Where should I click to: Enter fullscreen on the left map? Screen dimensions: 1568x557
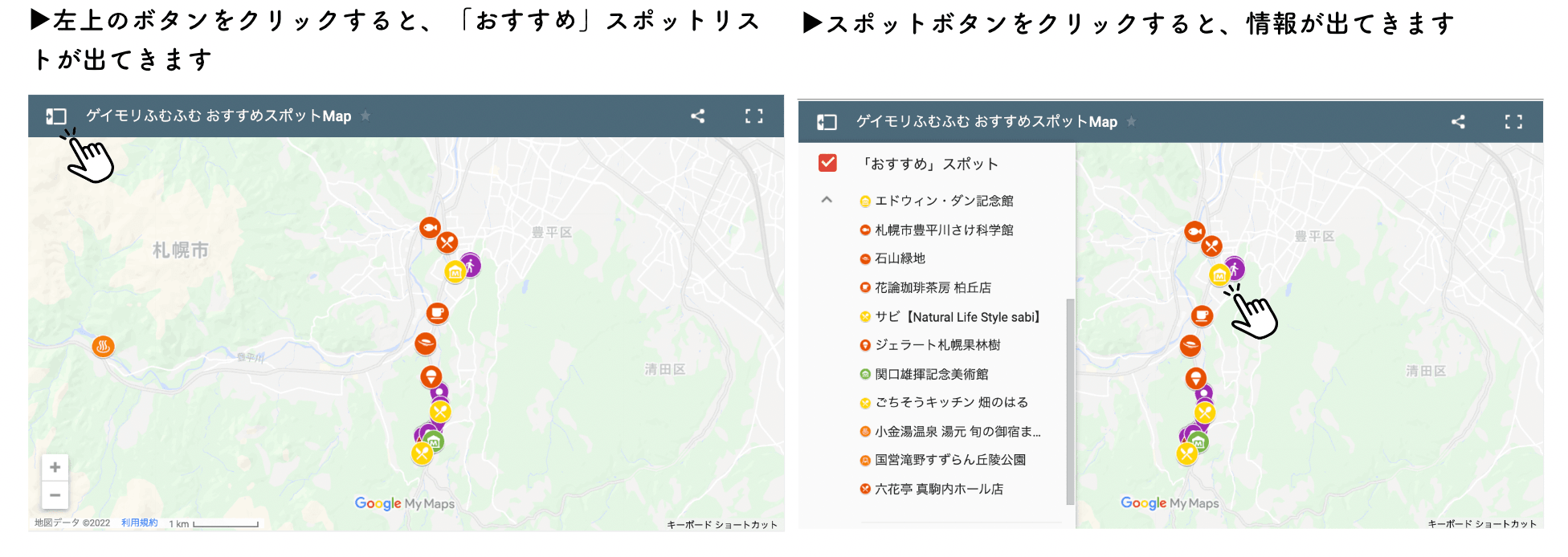(753, 116)
